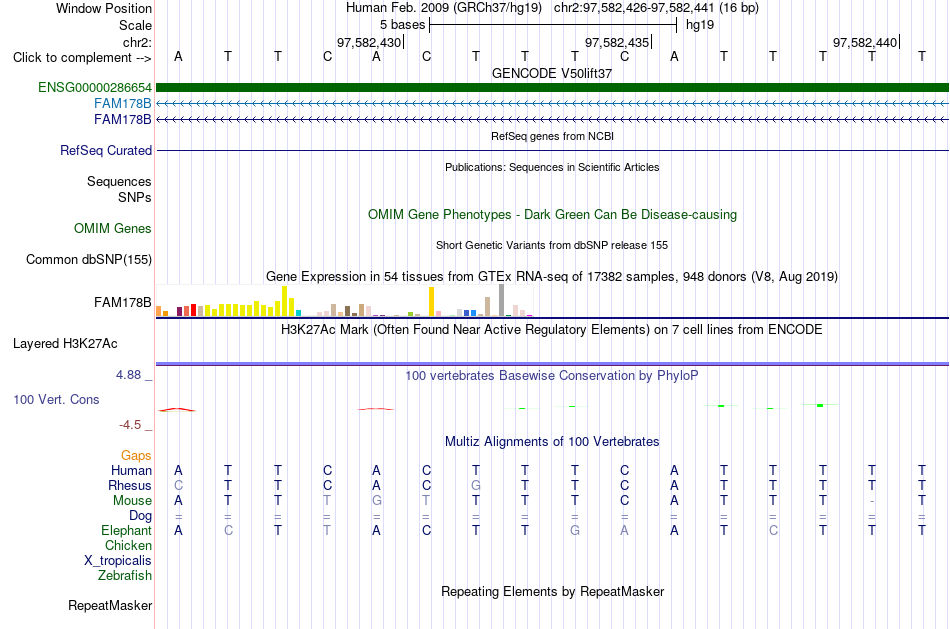Click the 97,582,430 ruler position

tap(369, 42)
